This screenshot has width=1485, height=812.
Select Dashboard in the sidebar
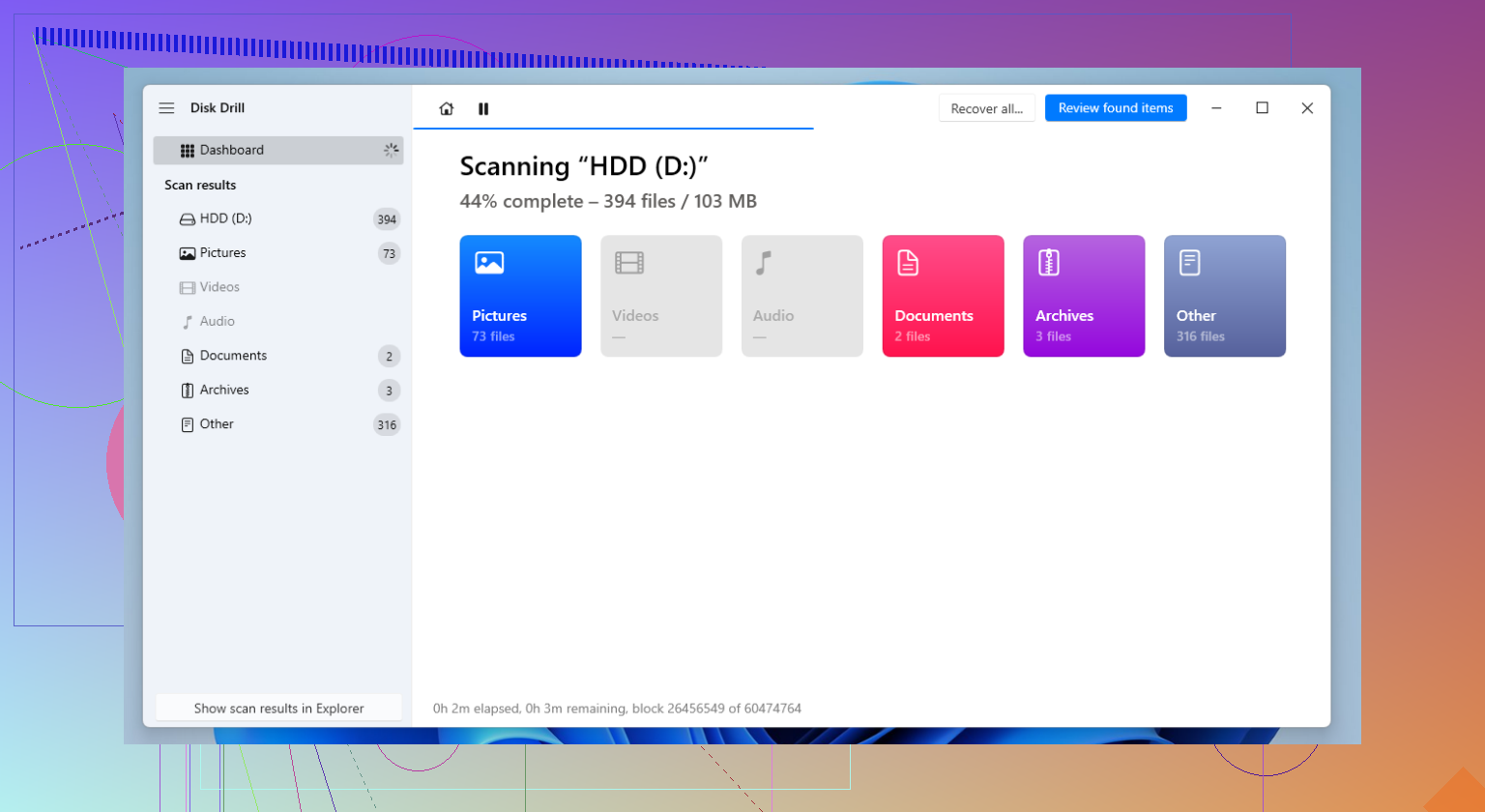(x=278, y=150)
